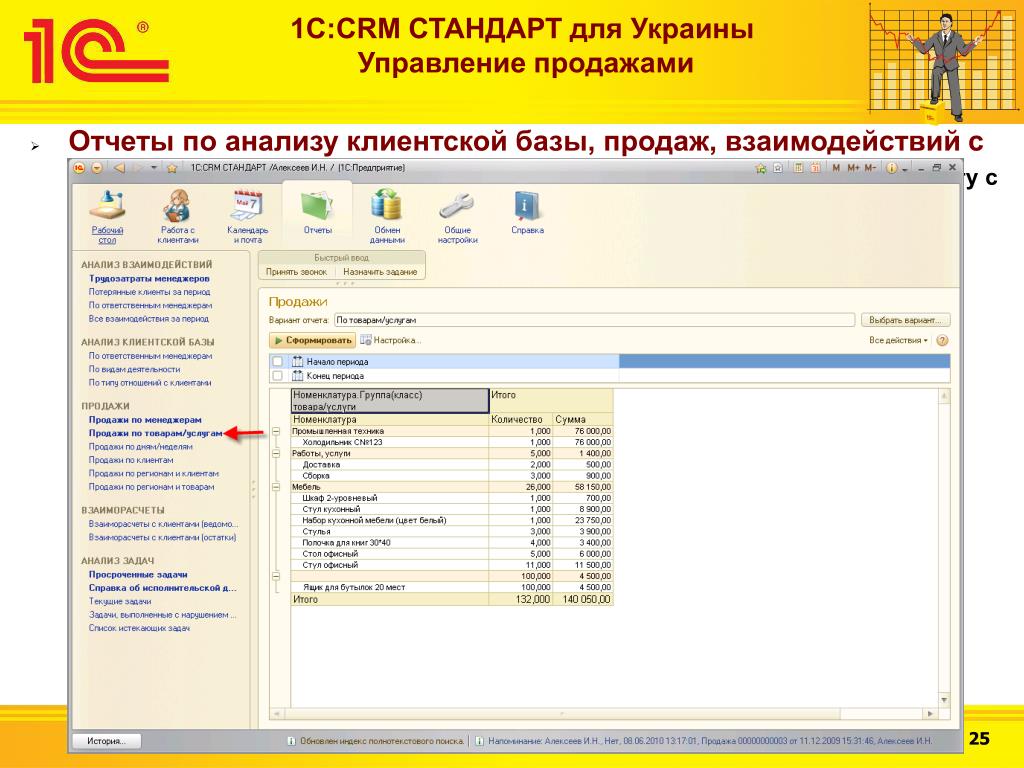Click the info icon beside Напоминание message
Viewport: 1024px width, 768px height.
(x=479, y=741)
